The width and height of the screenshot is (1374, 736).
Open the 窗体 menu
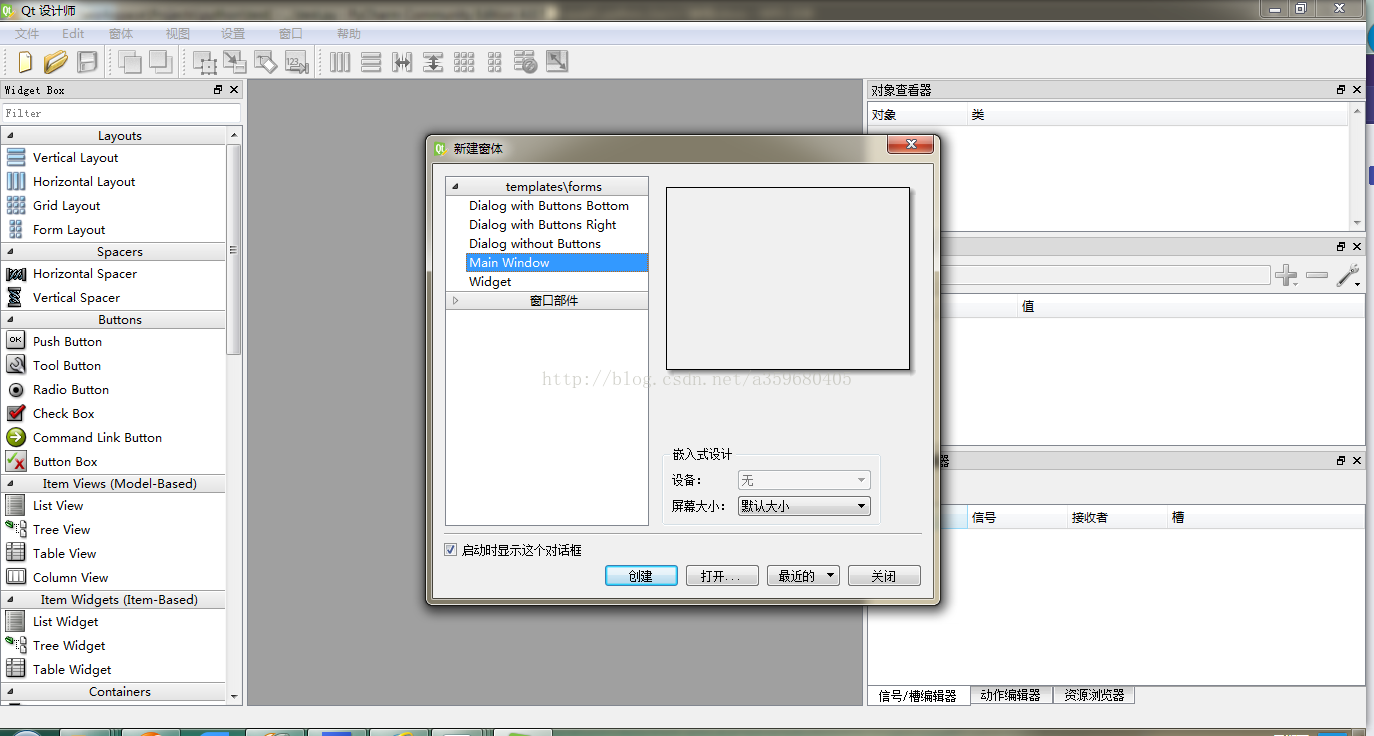coord(121,34)
